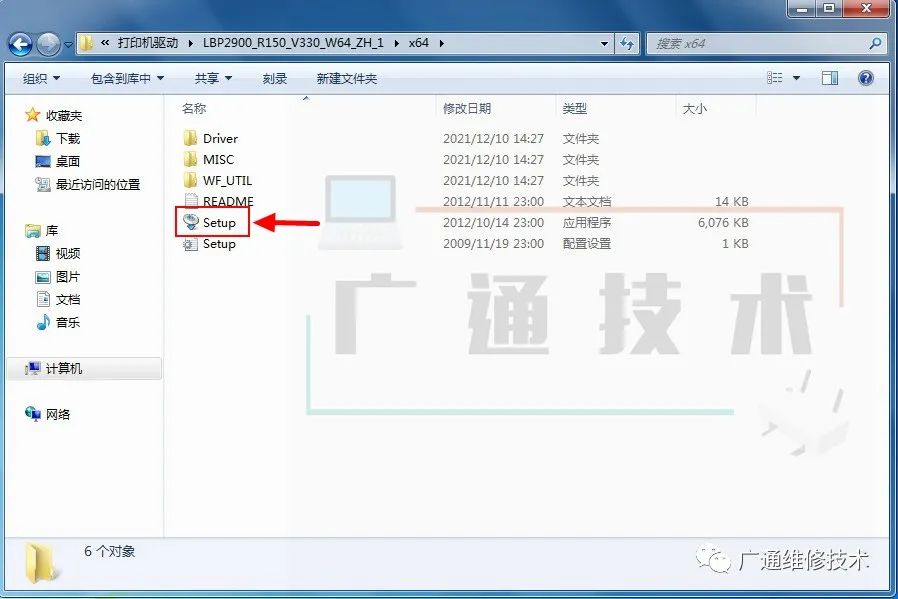This screenshot has width=898, height=599.
Task: Open the 音乐 library
Action: click(x=68, y=322)
